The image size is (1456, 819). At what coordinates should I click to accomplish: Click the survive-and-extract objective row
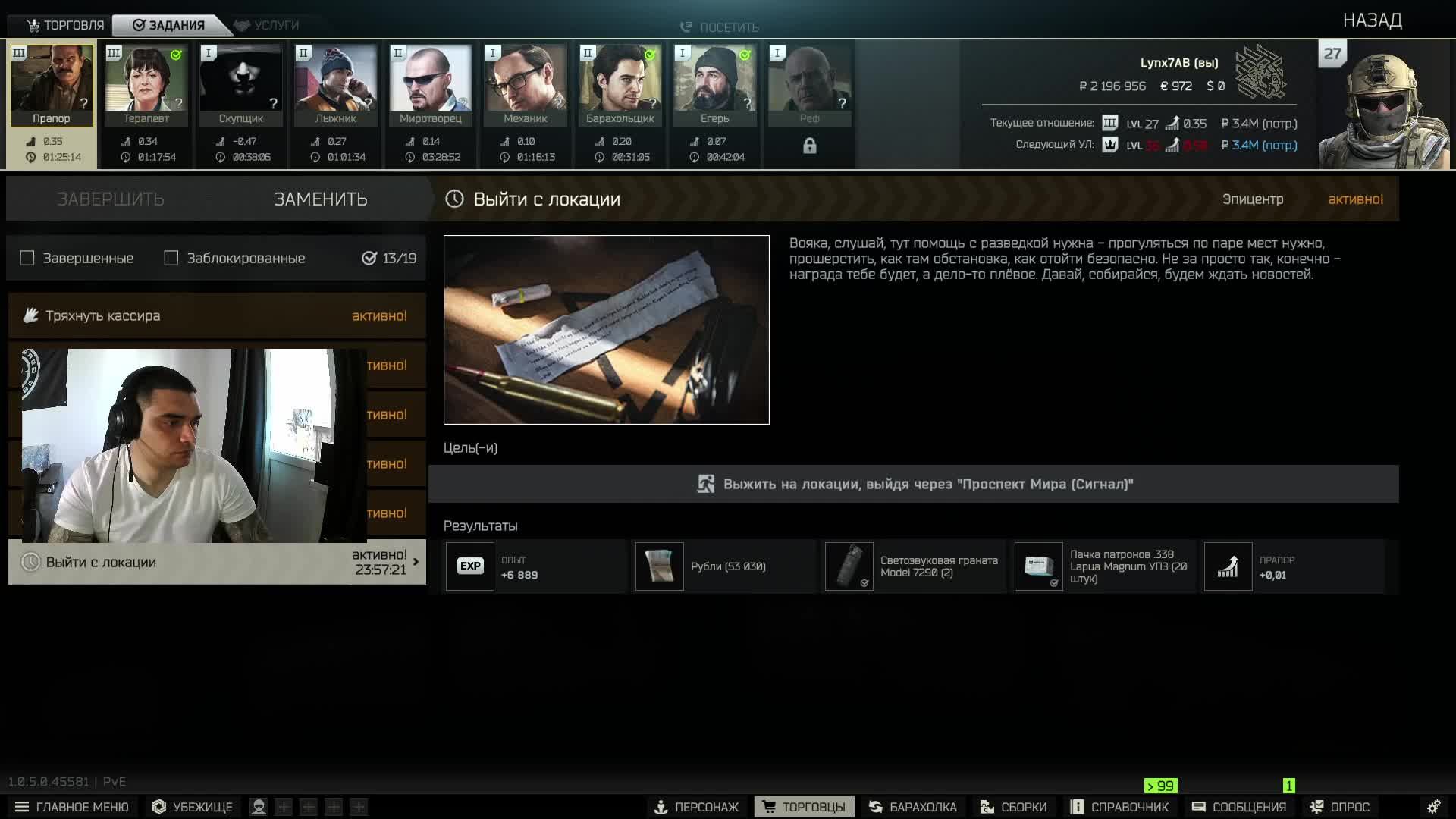(x=913, y=484)
